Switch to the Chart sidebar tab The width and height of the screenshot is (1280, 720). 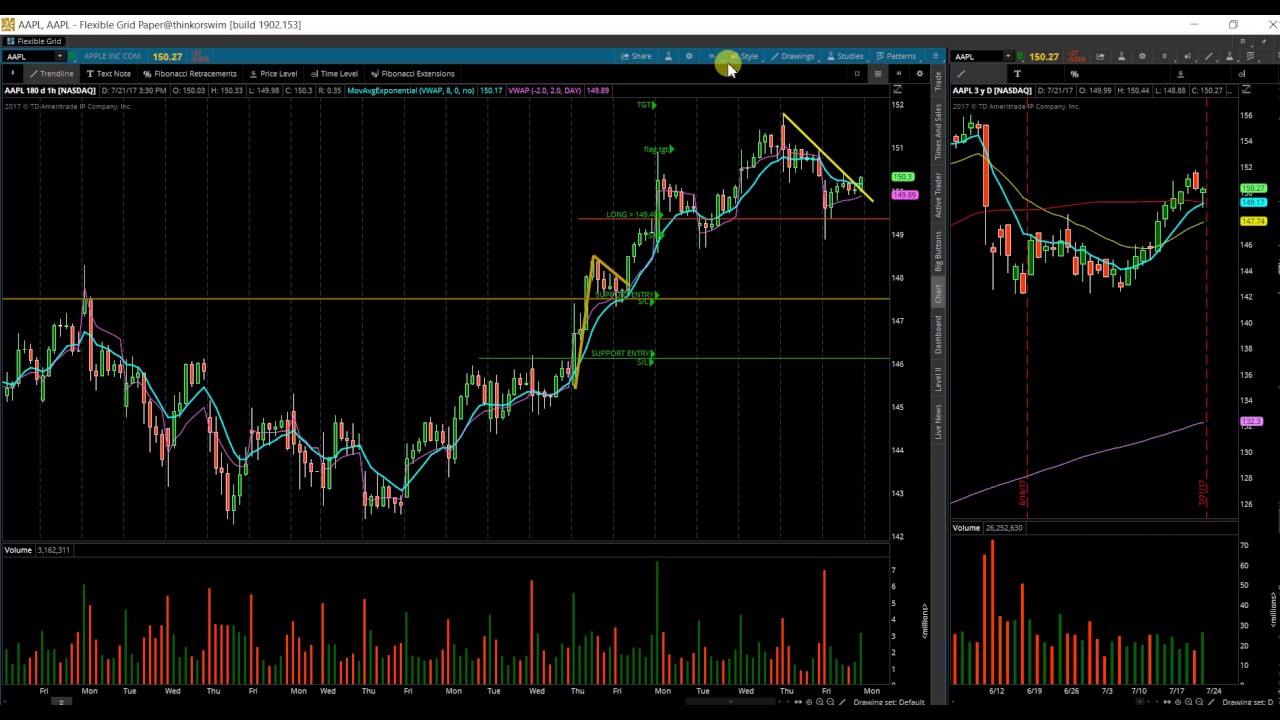(938, 293)
